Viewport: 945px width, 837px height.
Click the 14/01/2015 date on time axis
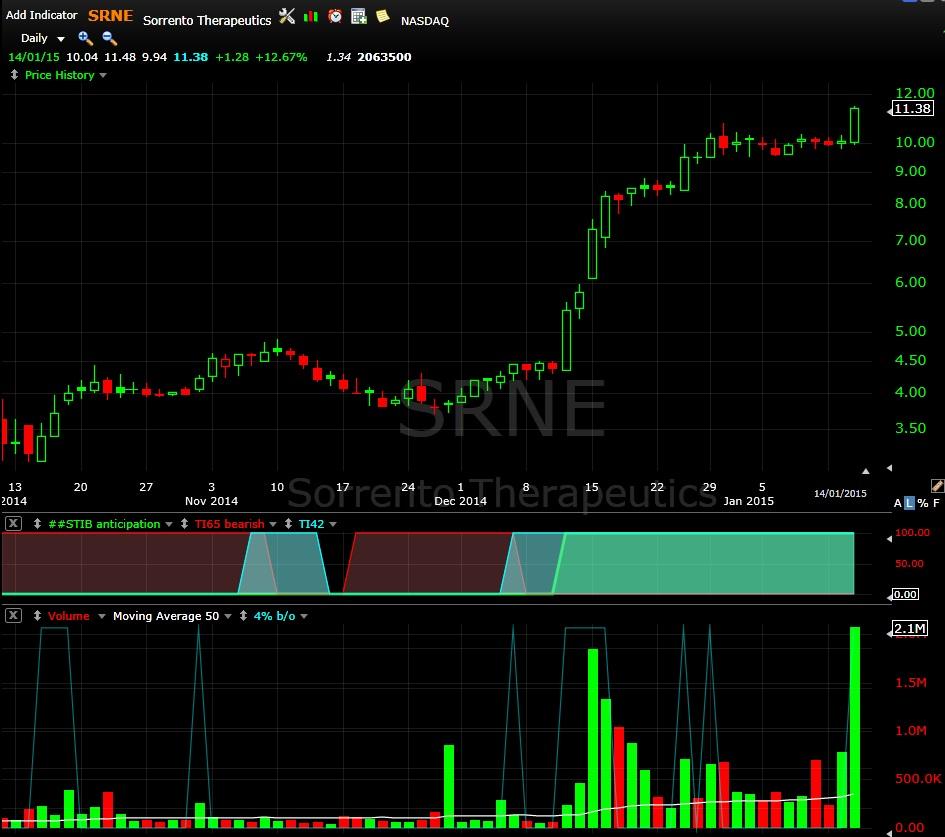click(840, 494)
